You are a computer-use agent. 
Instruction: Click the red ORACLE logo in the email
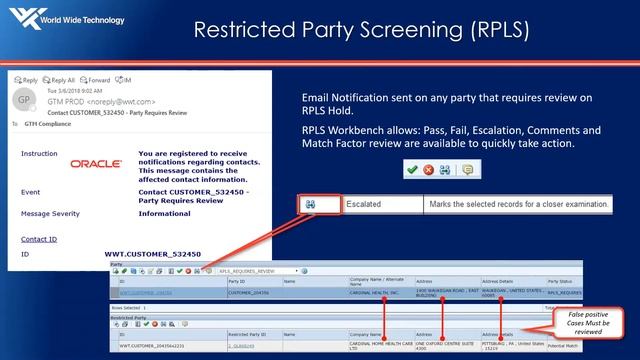tap(96, 164)
